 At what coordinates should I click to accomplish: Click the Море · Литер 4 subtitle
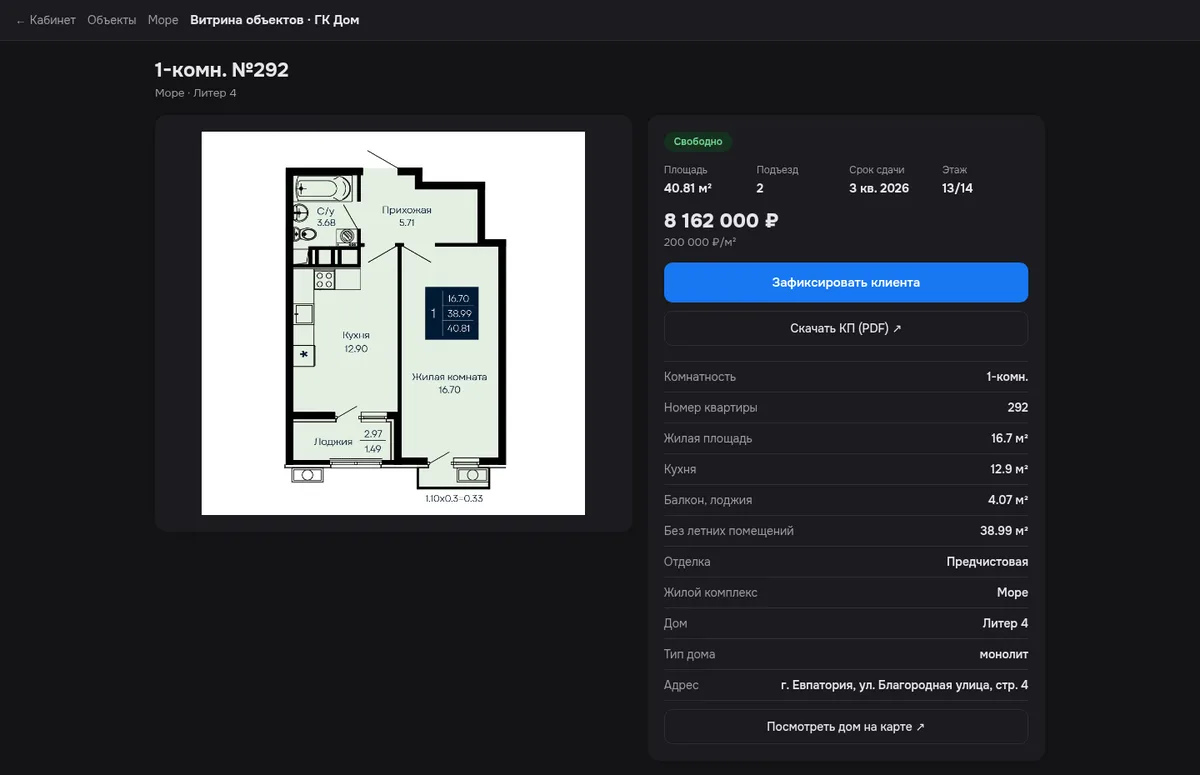click(x=195, y=93)
